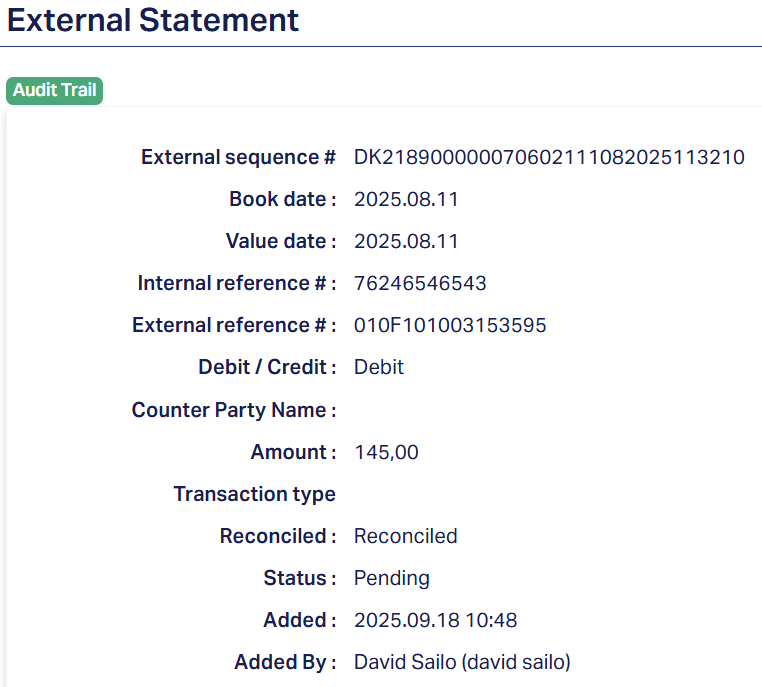Click the Value date value
The width and height of the screenshot is (762, 687).
pos(406,241)
